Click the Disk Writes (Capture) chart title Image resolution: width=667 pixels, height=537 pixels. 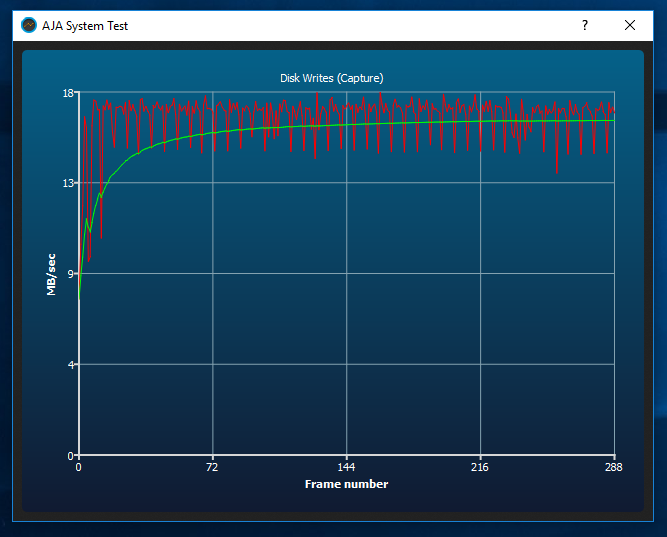(332, 78)
